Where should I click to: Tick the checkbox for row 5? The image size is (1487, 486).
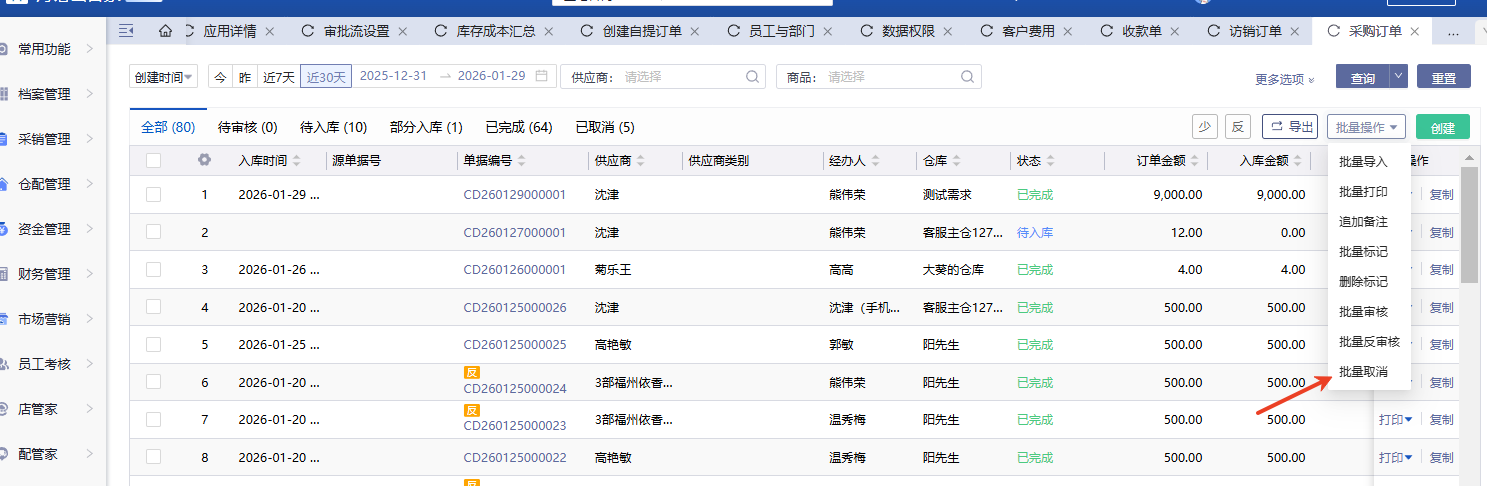[x=153, y=345]
